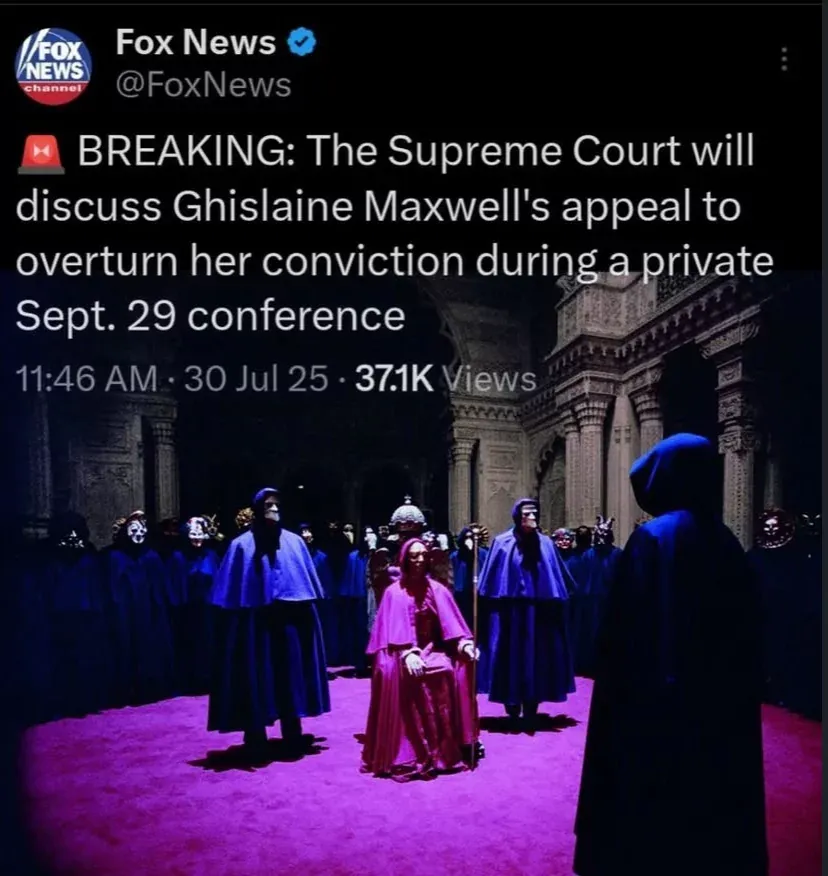Select the left standing blue-cloaked masked figure
828x876 pixels.
coord(268,617)
